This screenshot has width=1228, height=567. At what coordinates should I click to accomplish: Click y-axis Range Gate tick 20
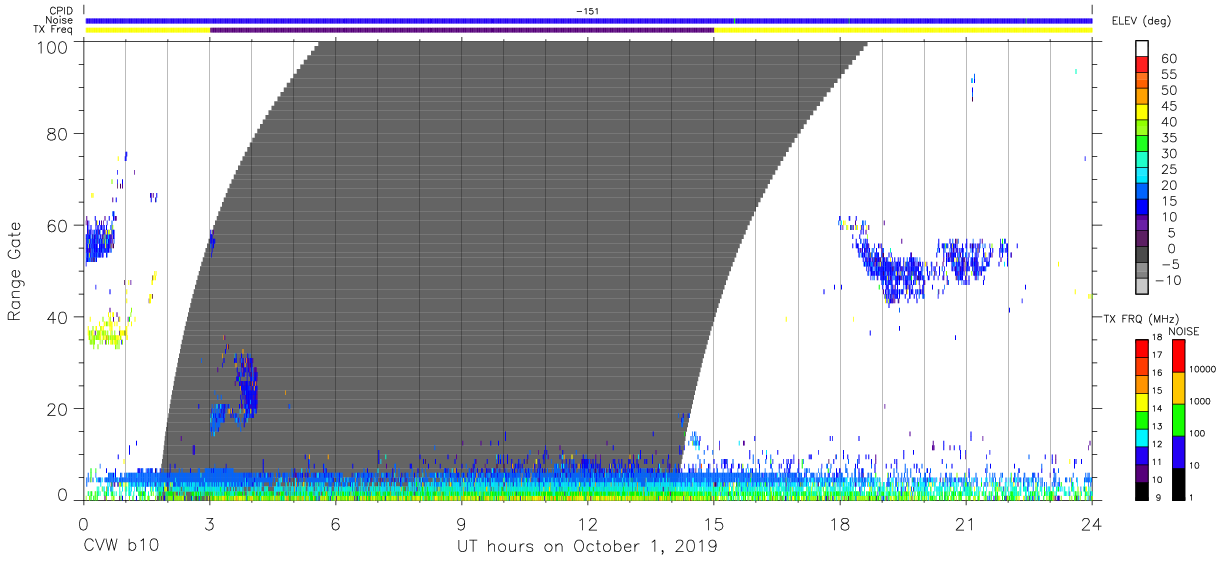point(59,409)
